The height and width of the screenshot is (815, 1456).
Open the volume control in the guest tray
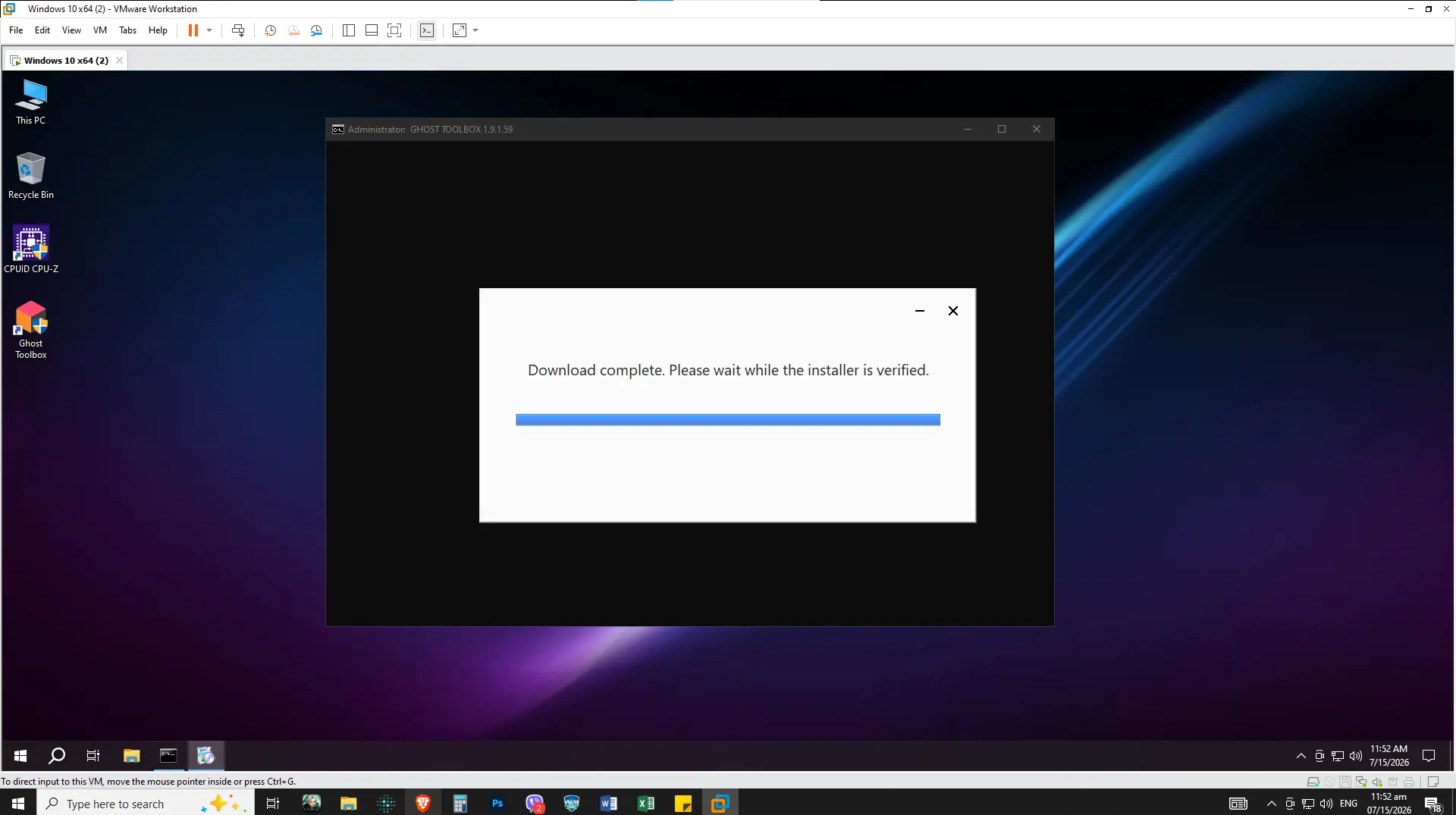1356,756
